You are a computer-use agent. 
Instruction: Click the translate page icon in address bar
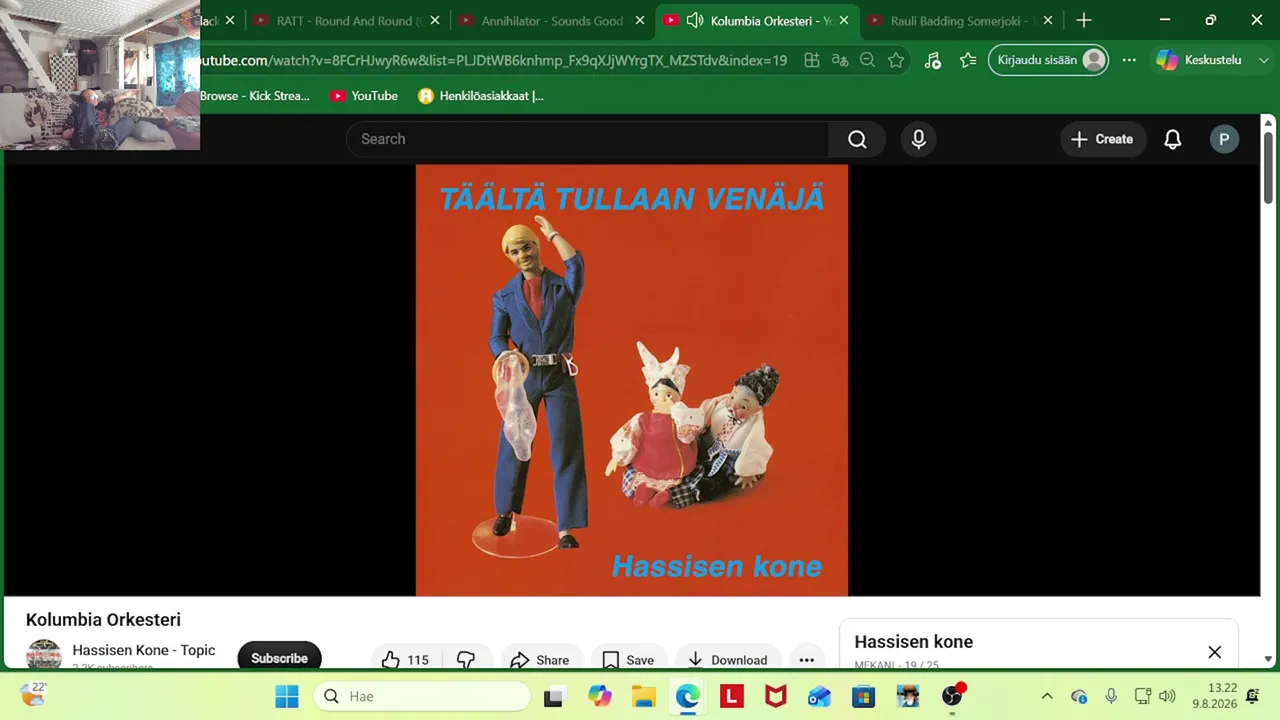(840, 60)
